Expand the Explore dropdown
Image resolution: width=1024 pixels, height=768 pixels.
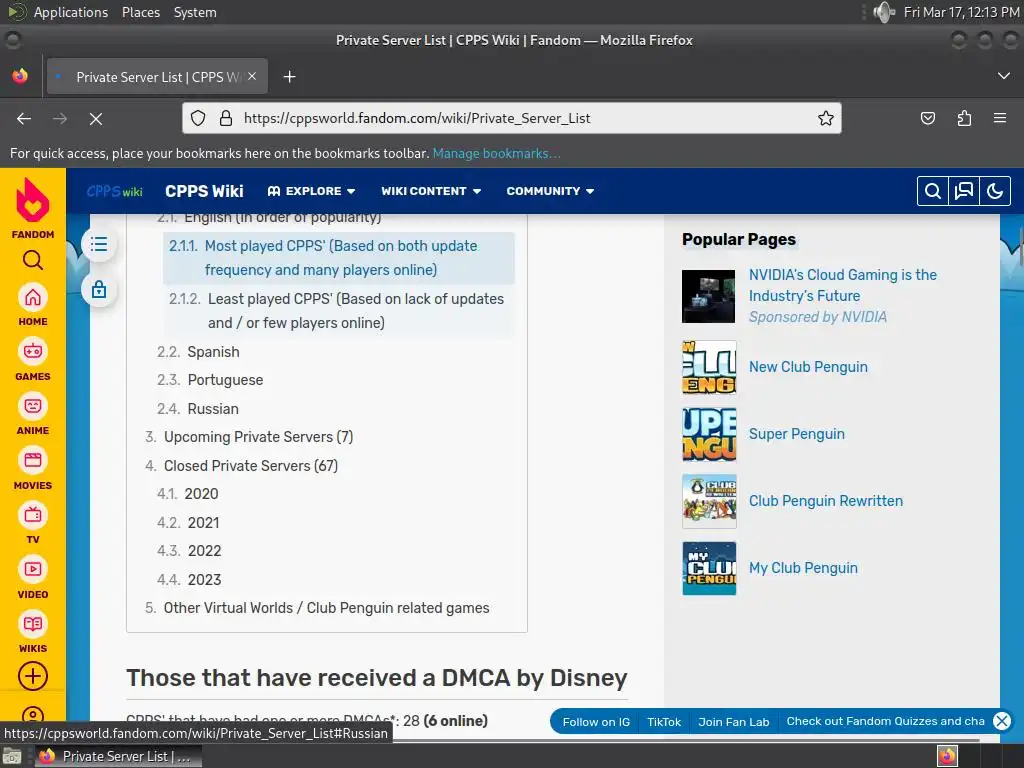click(x=312, y=191)
